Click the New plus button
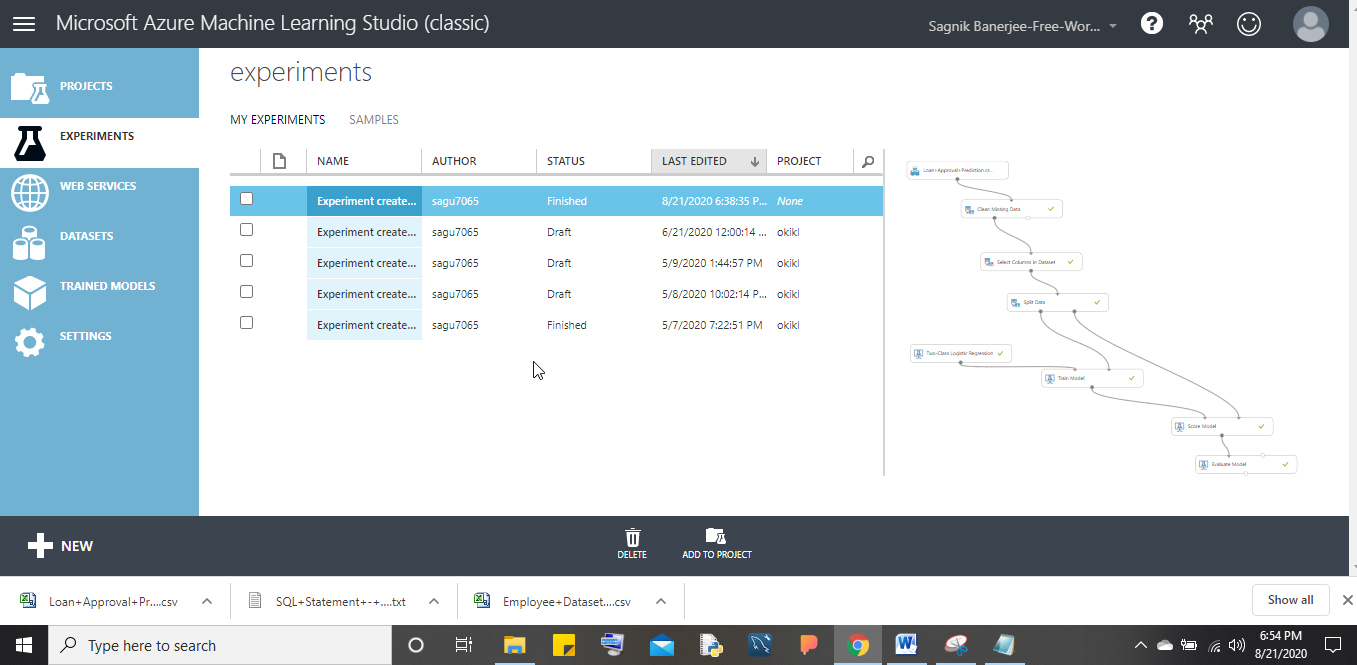Viewport: 1357px width, 665px height. click(60, 546)
